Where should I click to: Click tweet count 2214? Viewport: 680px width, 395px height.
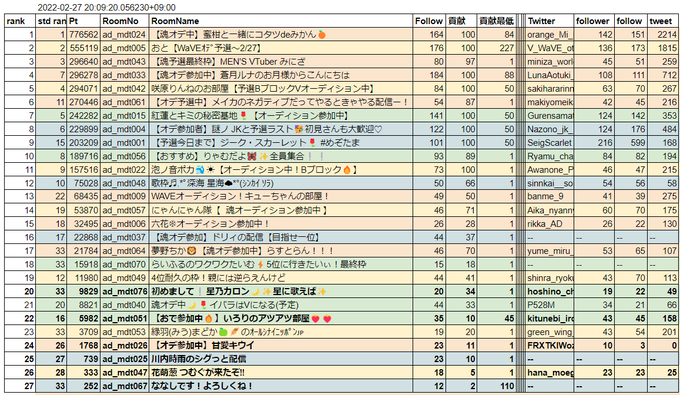click(x=667, y=35)
